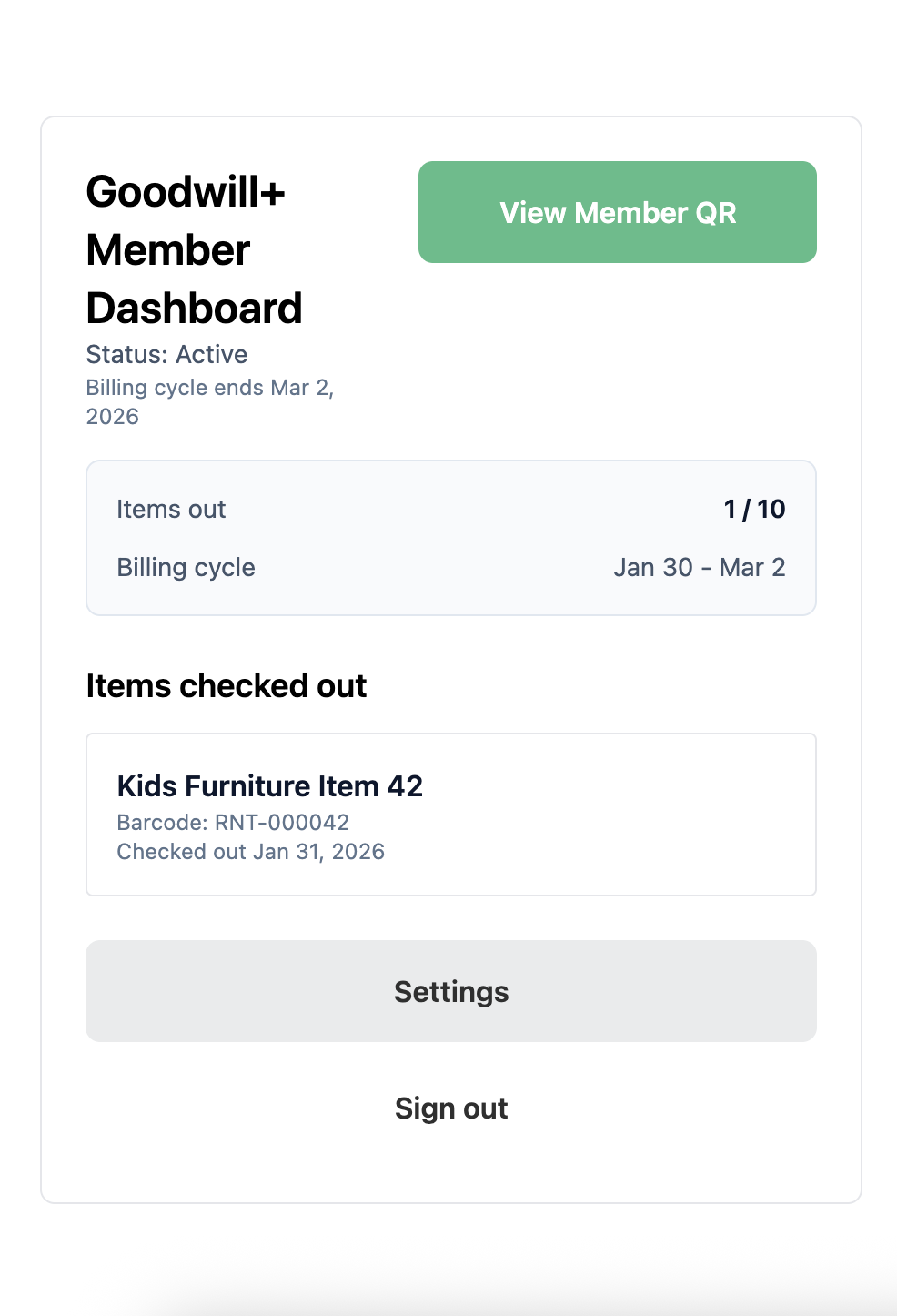The image size is (897, 1316).
Task: Click the Items out label
Action: pos(171,509)
